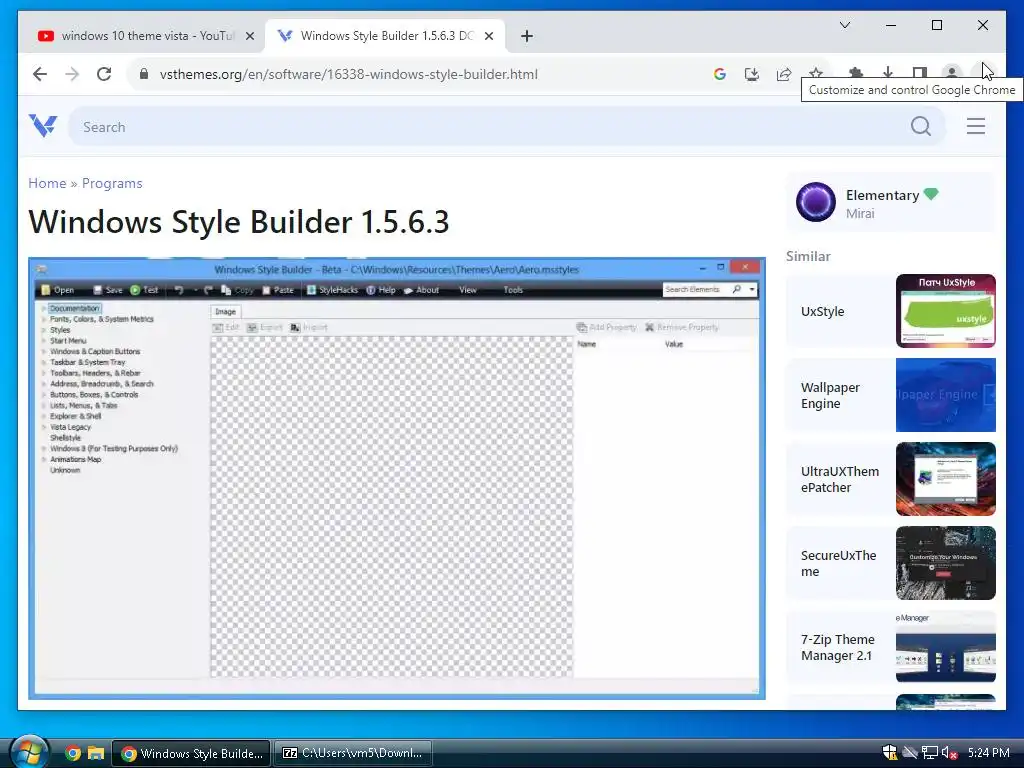Click the Mirai subtitle under Elementary
This screenshot has width=1024, height=768.
pos(859,214)
